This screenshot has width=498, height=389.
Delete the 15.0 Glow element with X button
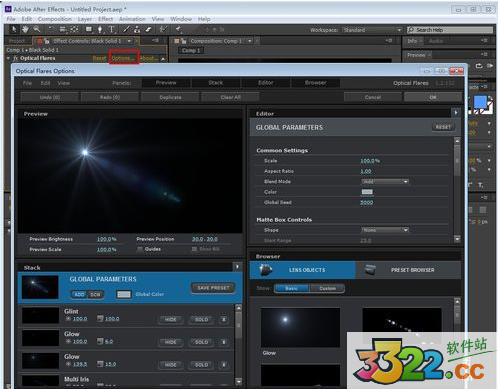click(x=224, y=365)
